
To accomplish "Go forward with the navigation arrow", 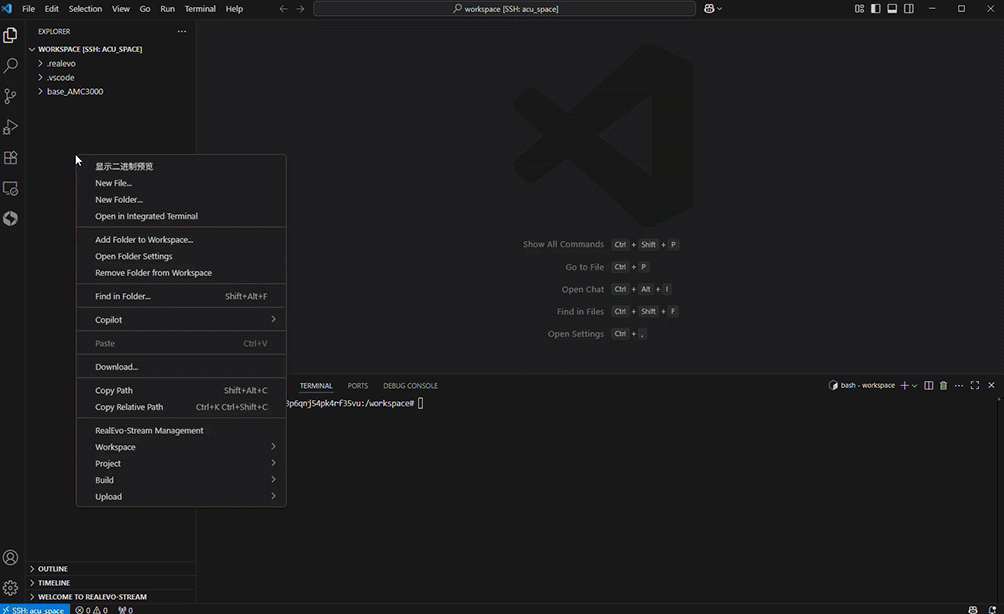I will (x=300, y=9).
